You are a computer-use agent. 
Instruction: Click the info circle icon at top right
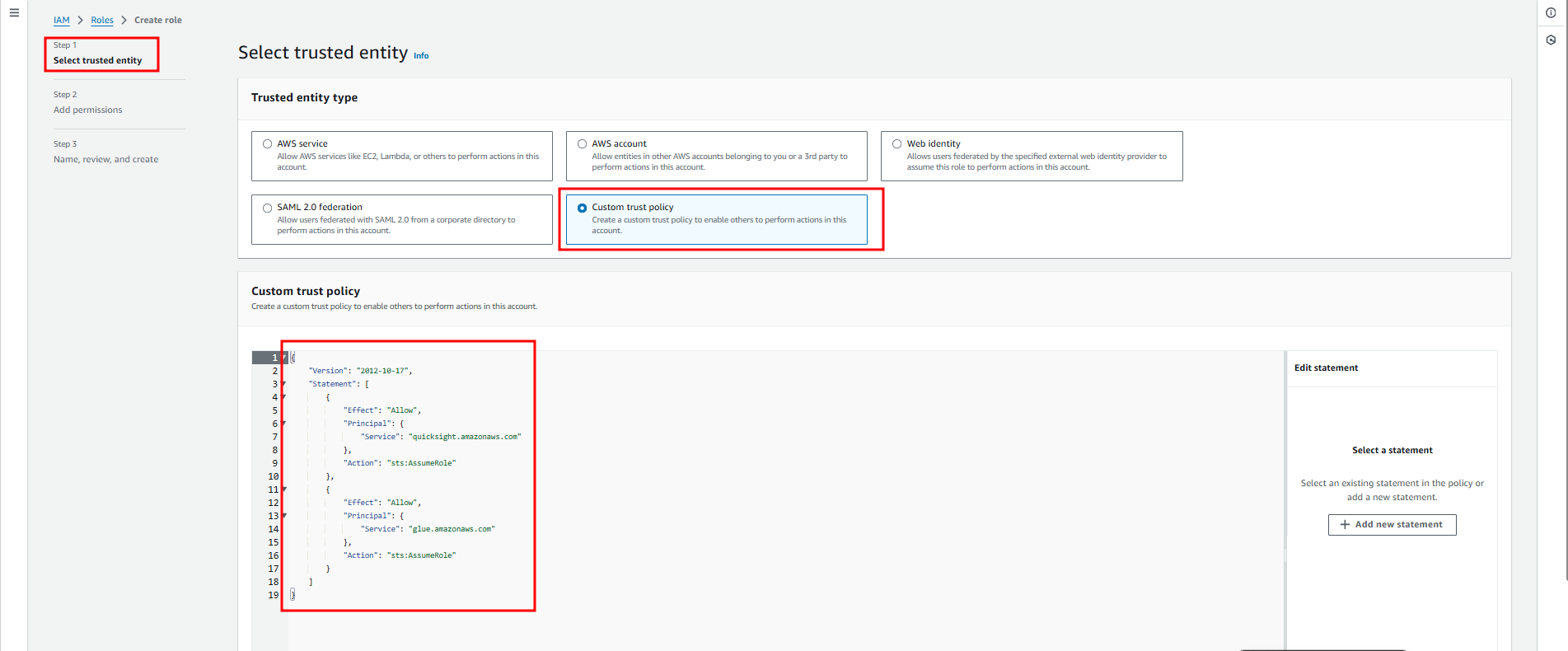coord(1551,13)
